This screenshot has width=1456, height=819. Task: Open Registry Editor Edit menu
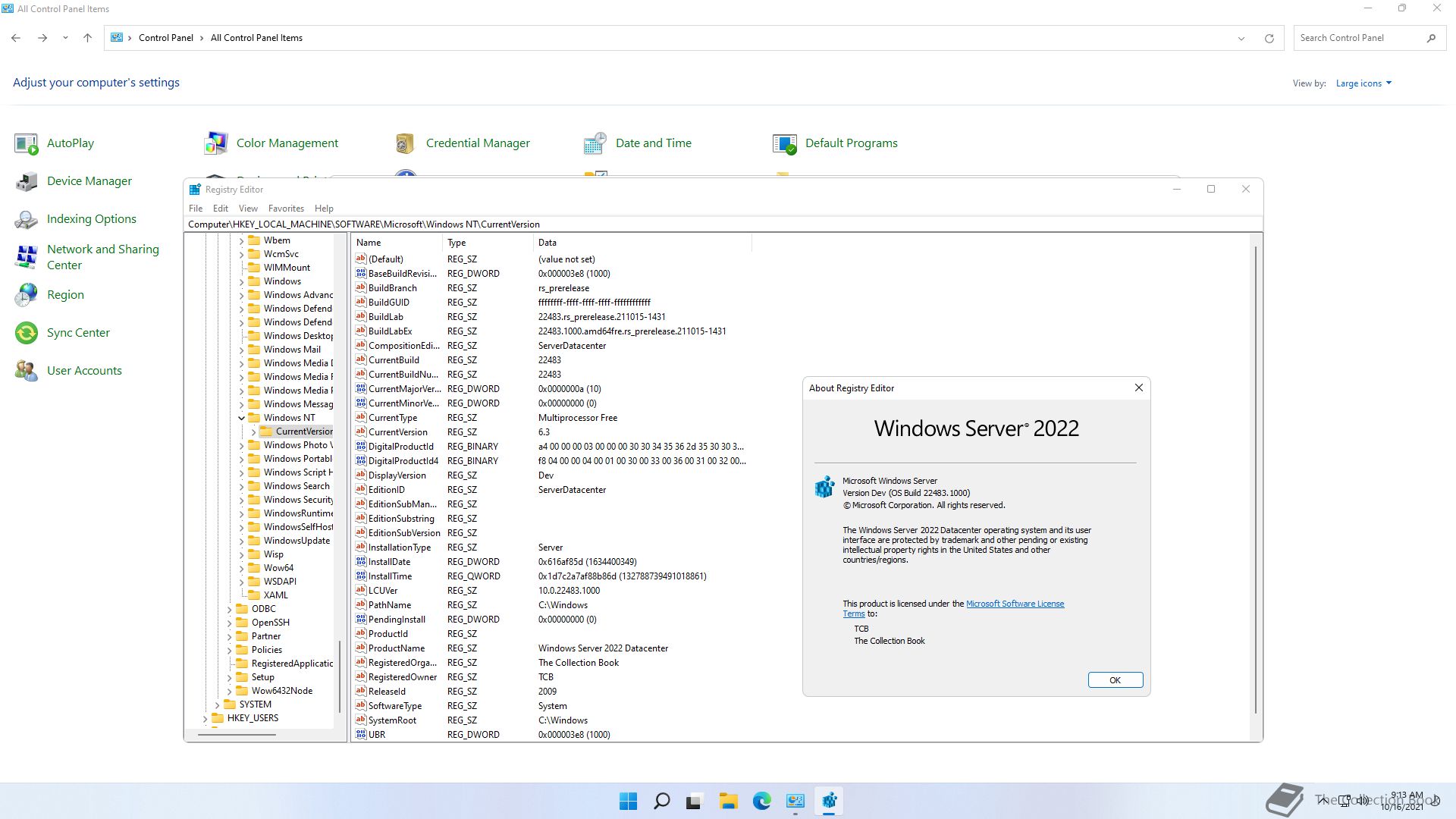click(x=221, y=209)
